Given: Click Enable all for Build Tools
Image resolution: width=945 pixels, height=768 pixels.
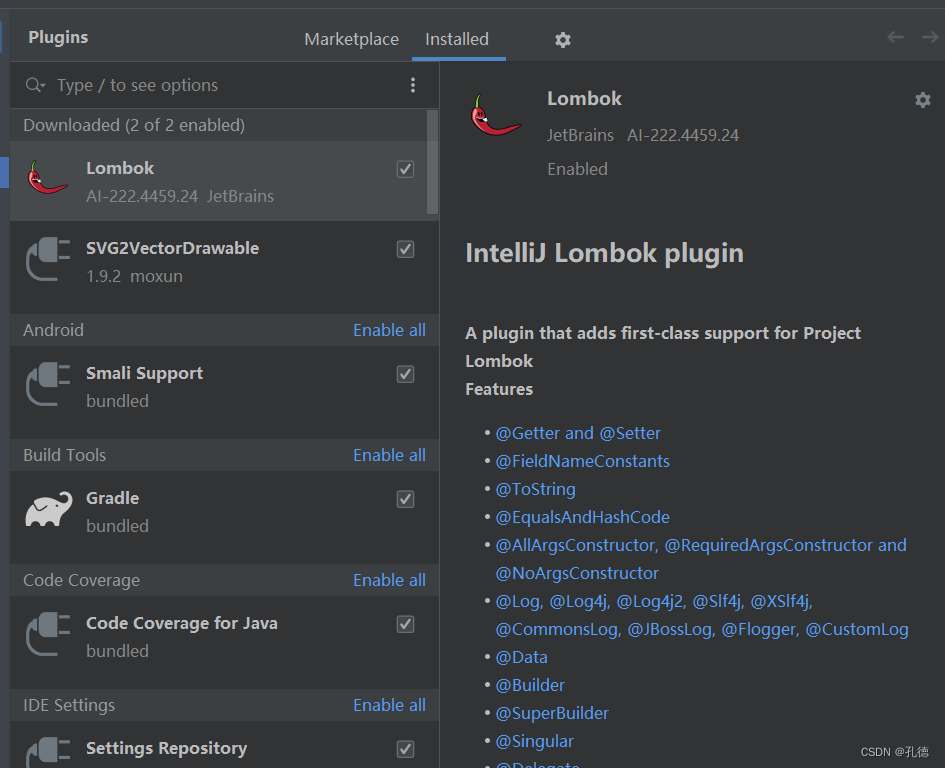Looking at the screenshot, I should [389, 455].
